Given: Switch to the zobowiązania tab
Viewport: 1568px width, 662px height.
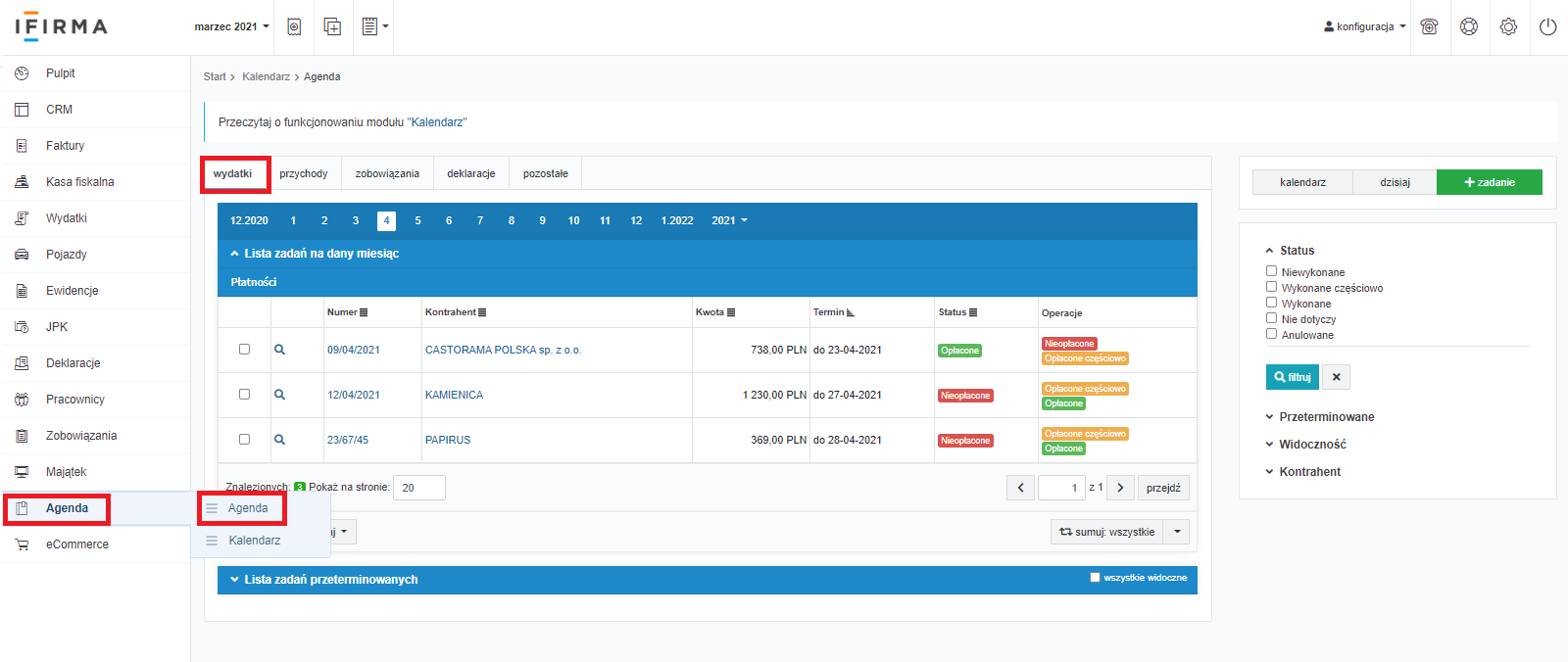Looking at the screenshot, I should click(x=387, y=173).
